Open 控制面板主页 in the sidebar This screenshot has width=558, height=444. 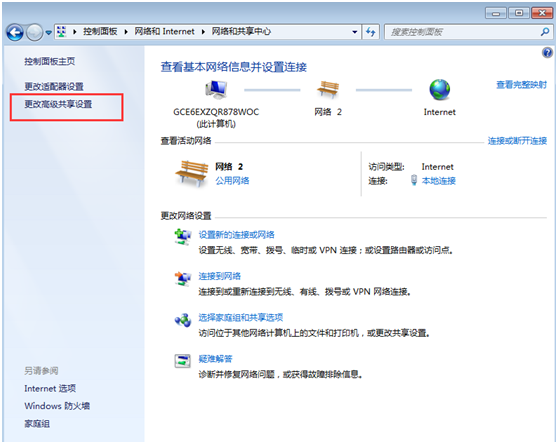click(x=49, y=62)
